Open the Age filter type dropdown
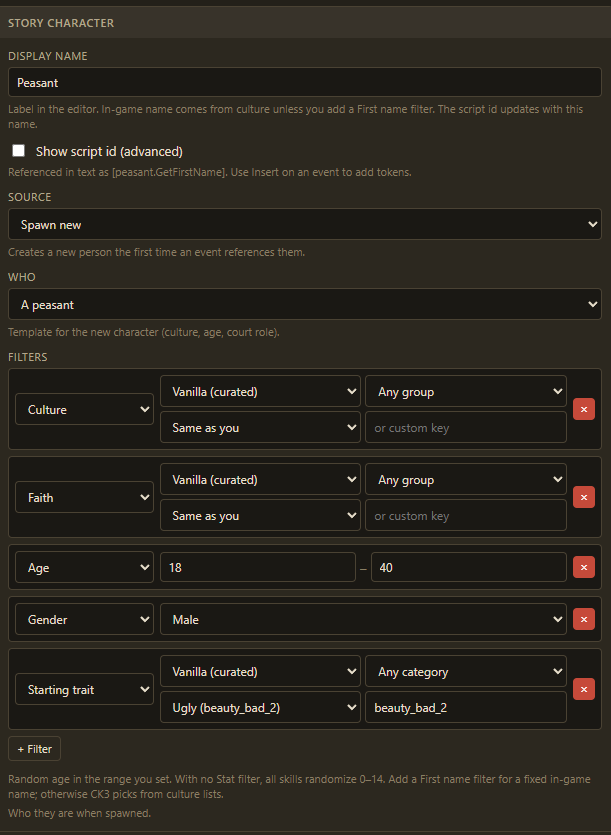 pos(85,567)
